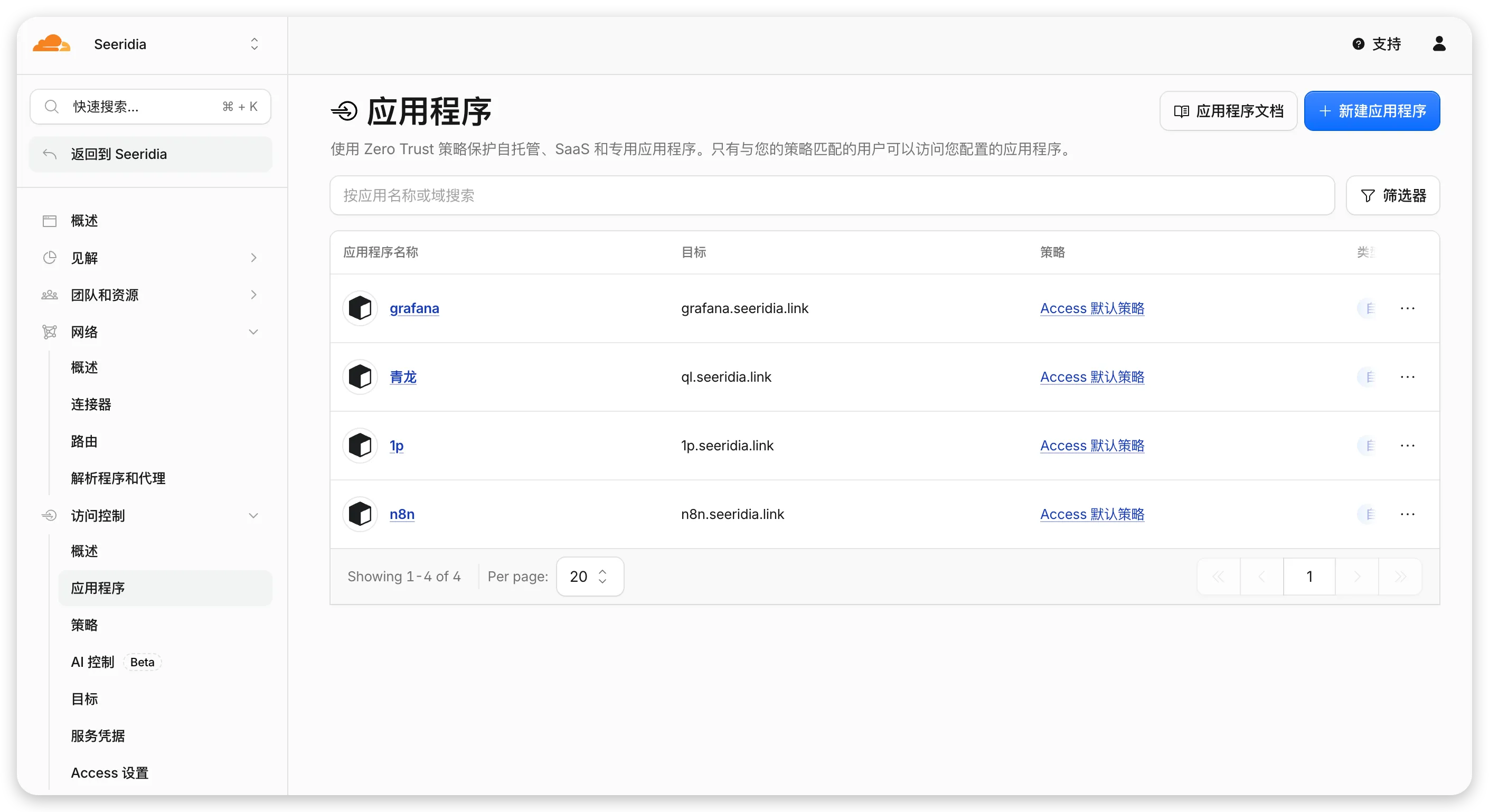This screenshot has height=812, width=1489.
Task: Click 1p.seeridia.link target text
Action: pos(727,446)
